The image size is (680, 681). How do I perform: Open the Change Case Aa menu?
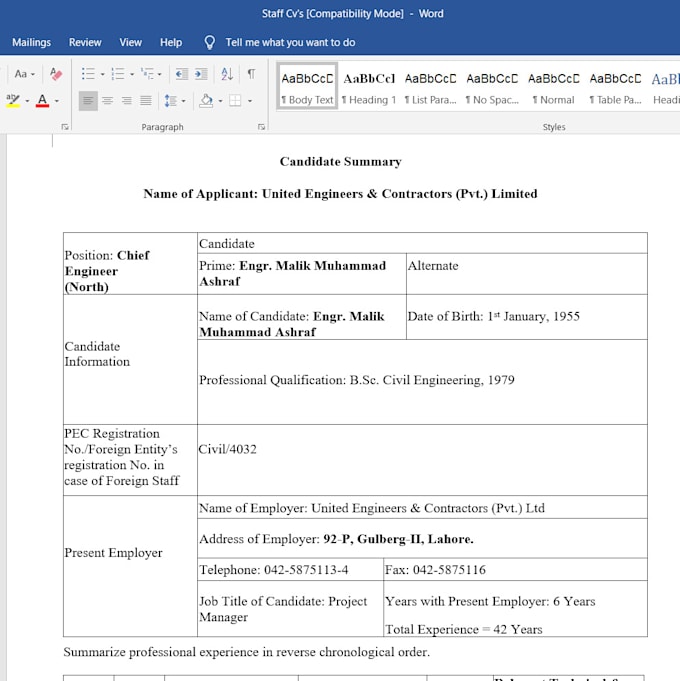pyautogui.click(x=24, y=74)
